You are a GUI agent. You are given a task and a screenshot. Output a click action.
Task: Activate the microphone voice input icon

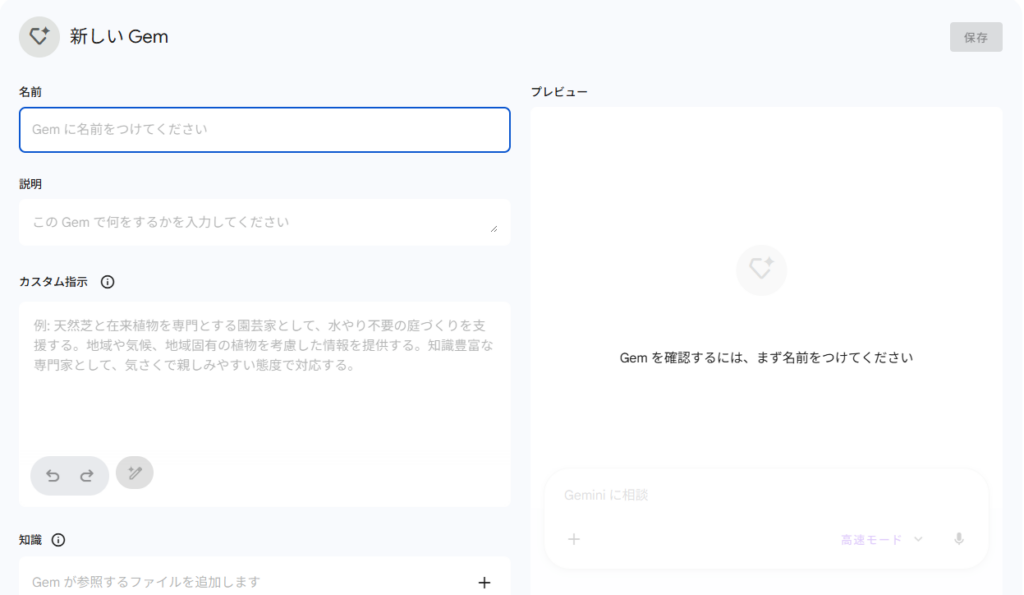point(959,539)
